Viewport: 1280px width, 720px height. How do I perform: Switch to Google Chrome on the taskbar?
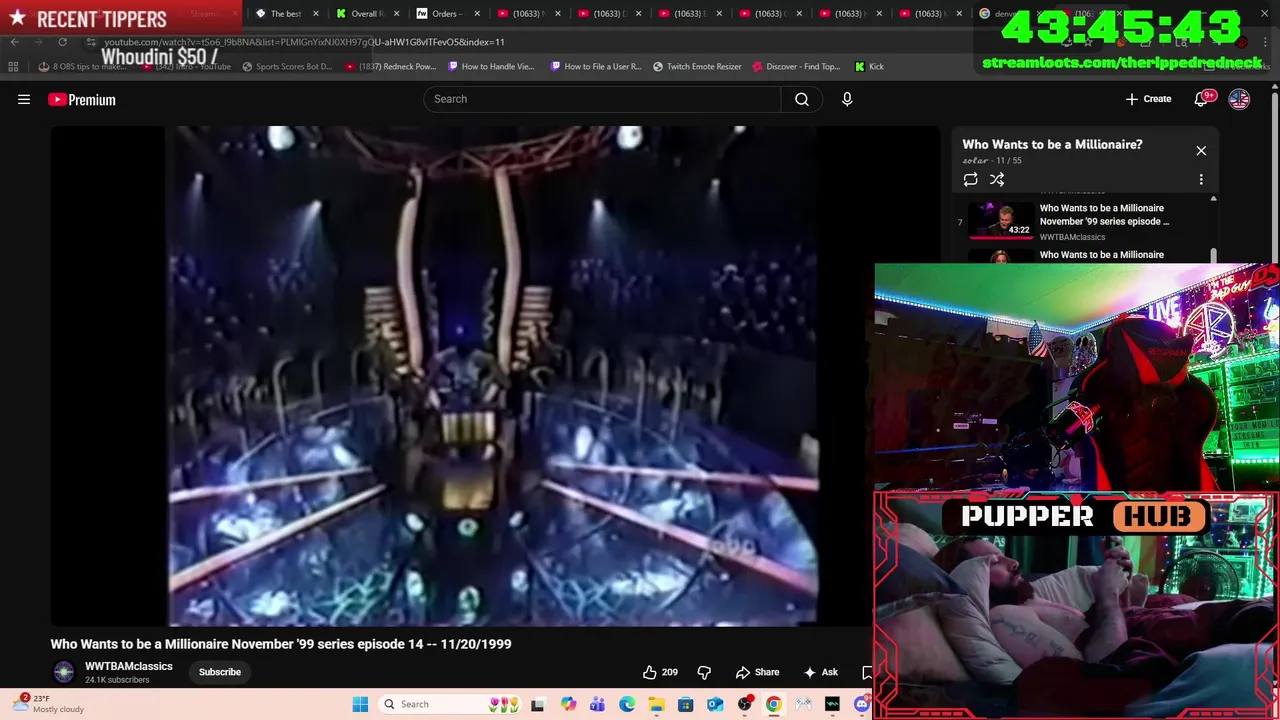[x=774, y=705]
